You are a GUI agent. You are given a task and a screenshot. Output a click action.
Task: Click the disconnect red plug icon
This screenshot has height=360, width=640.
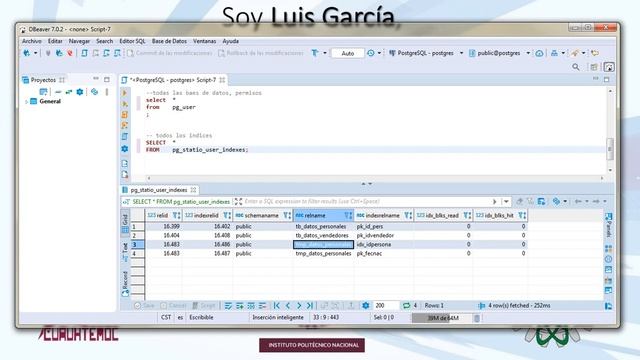pos(70,53)
